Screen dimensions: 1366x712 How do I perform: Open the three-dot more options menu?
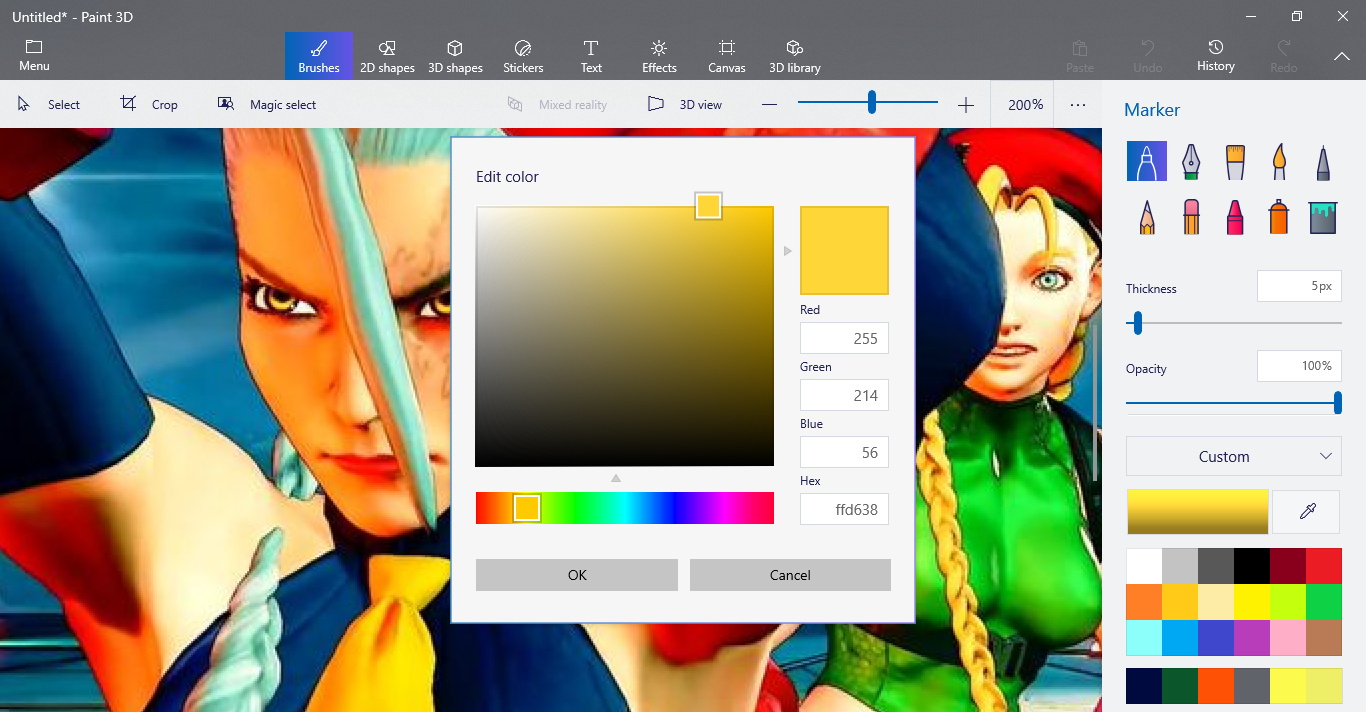(1077, 104)
